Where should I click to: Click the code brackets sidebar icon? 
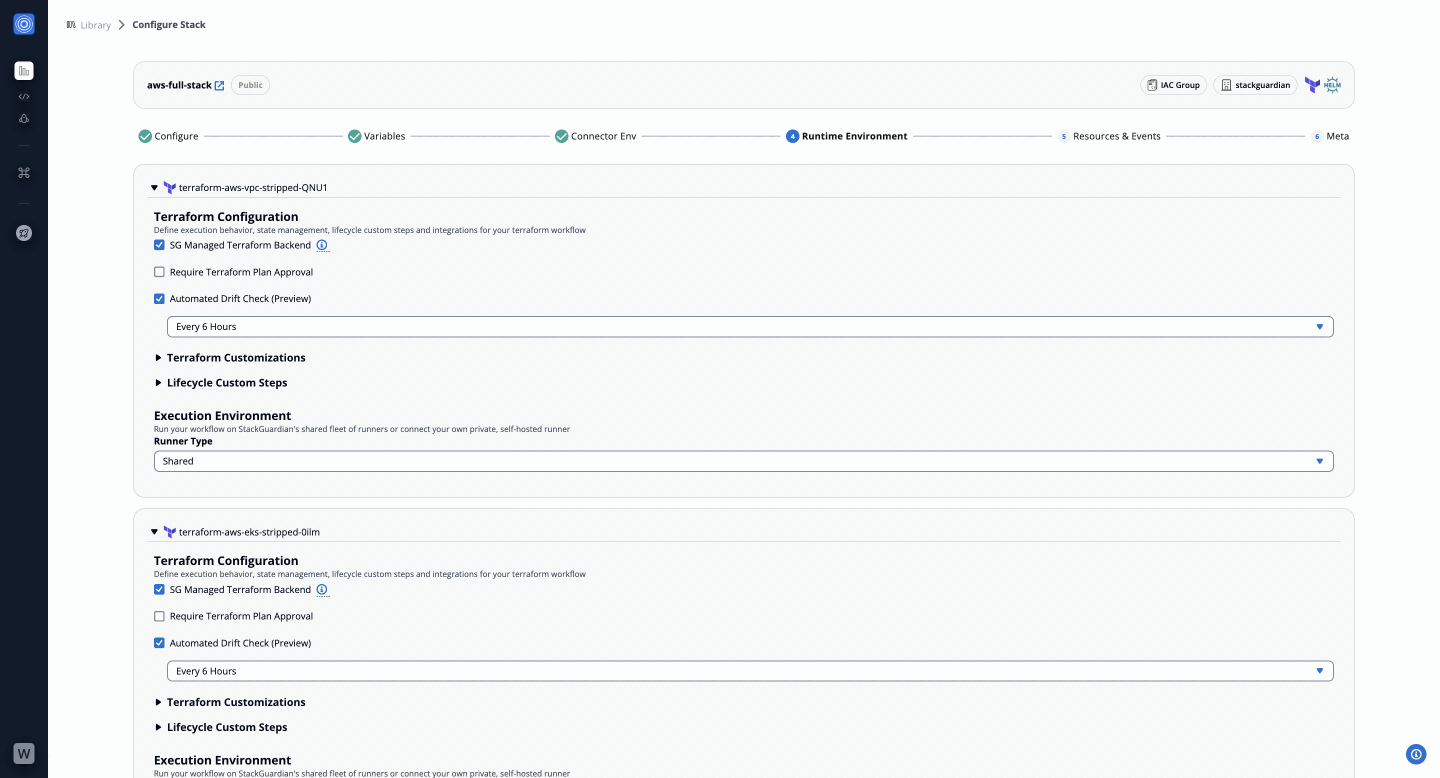click(24, 96)
